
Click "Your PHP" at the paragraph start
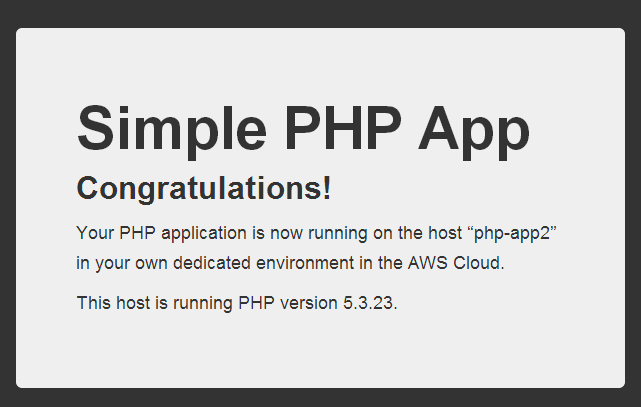coord(116,233)
